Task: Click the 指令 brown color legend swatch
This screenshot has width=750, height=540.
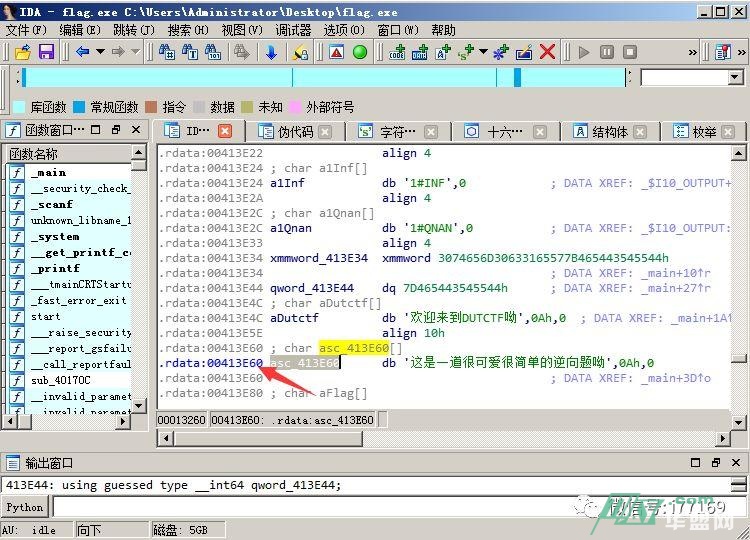Action: click(151, 106)
